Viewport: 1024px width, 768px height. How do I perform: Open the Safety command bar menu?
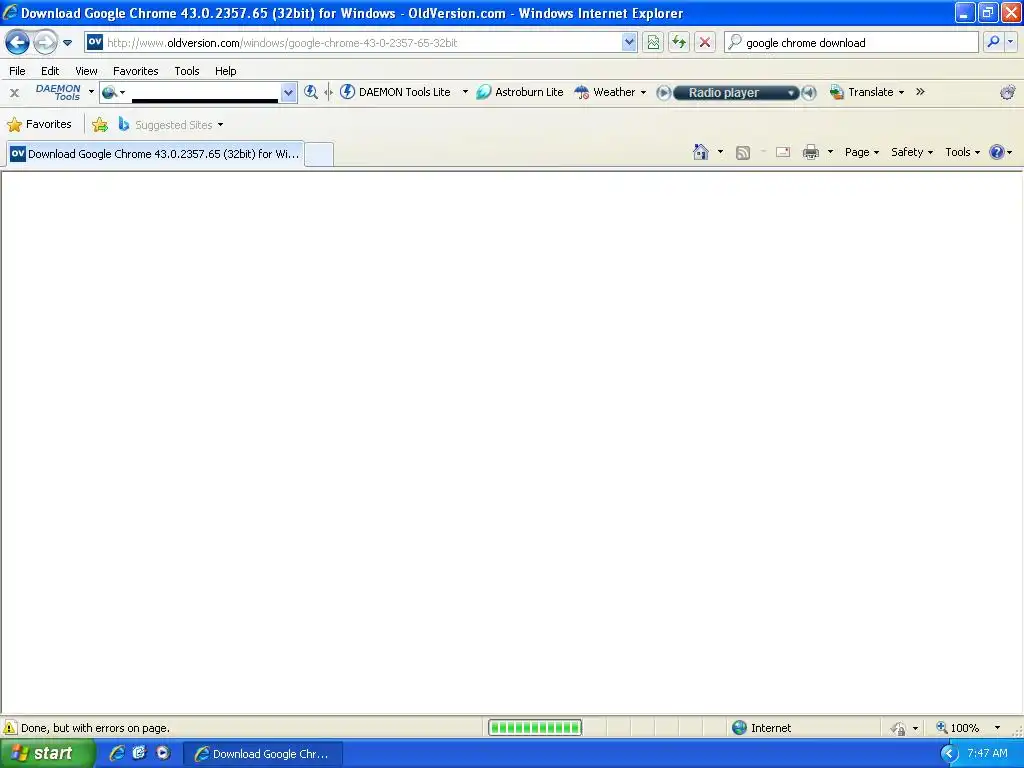click(912, 152)
